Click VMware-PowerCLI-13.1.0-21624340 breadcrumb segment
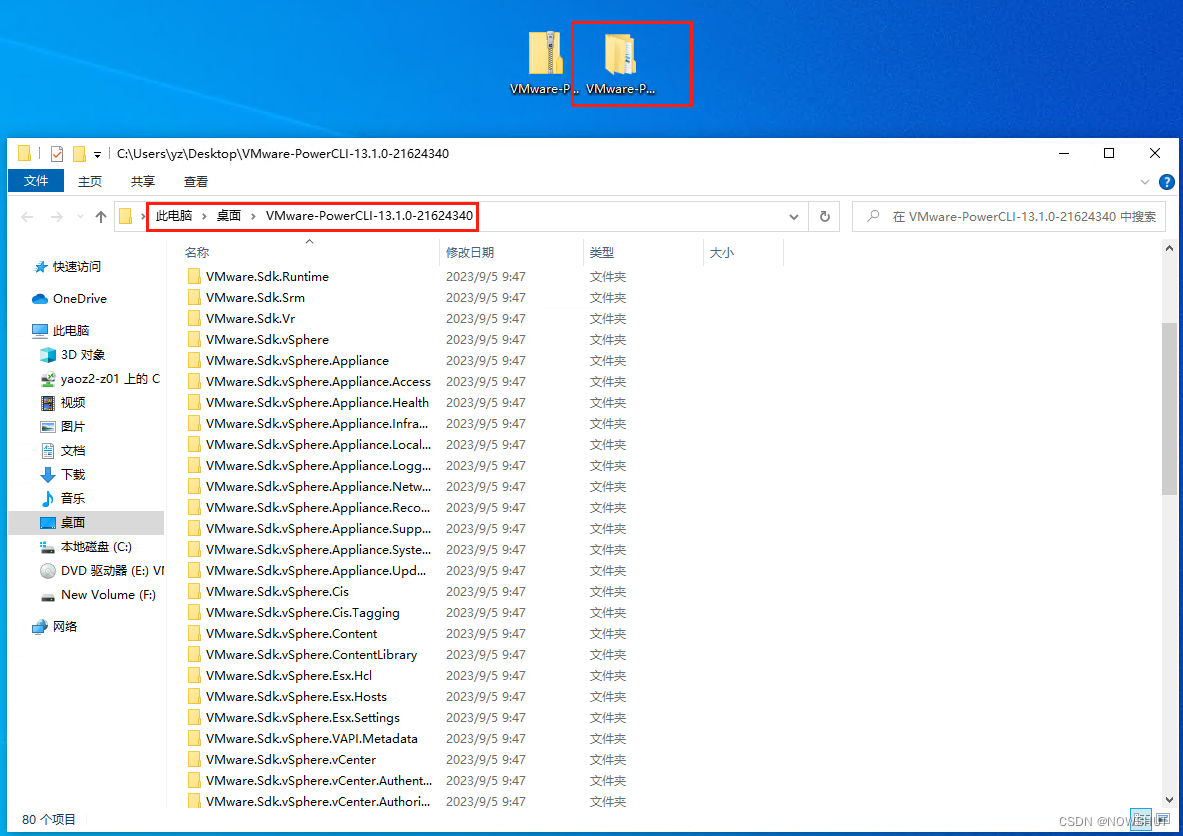This screenshot has height=836, width=1183. pyautogui.click(x=369, y=216)
